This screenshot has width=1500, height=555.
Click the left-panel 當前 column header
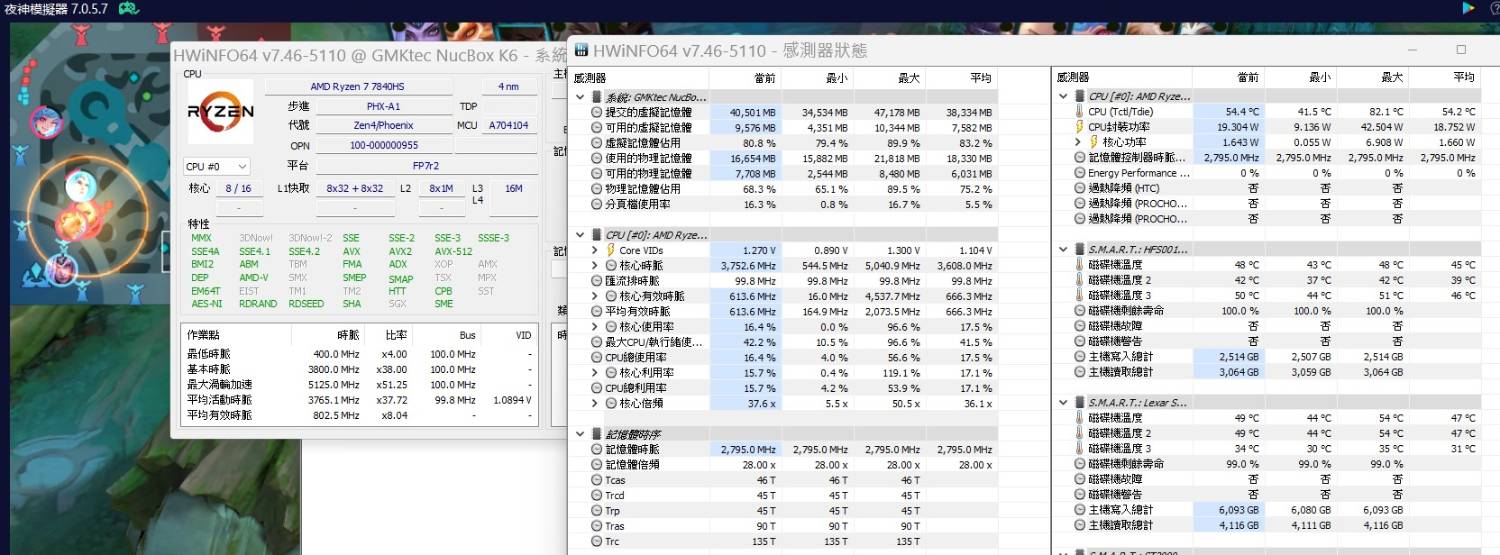click(746, 78)
